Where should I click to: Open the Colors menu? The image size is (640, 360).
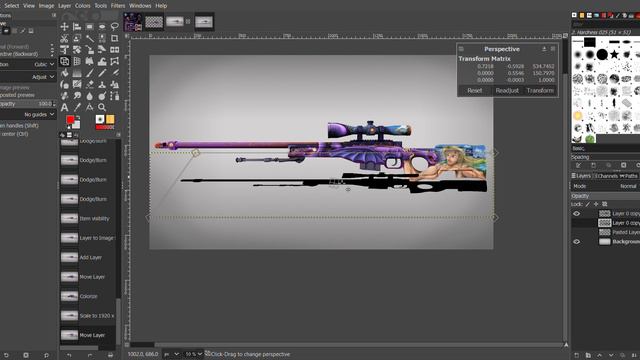point(82,6)
